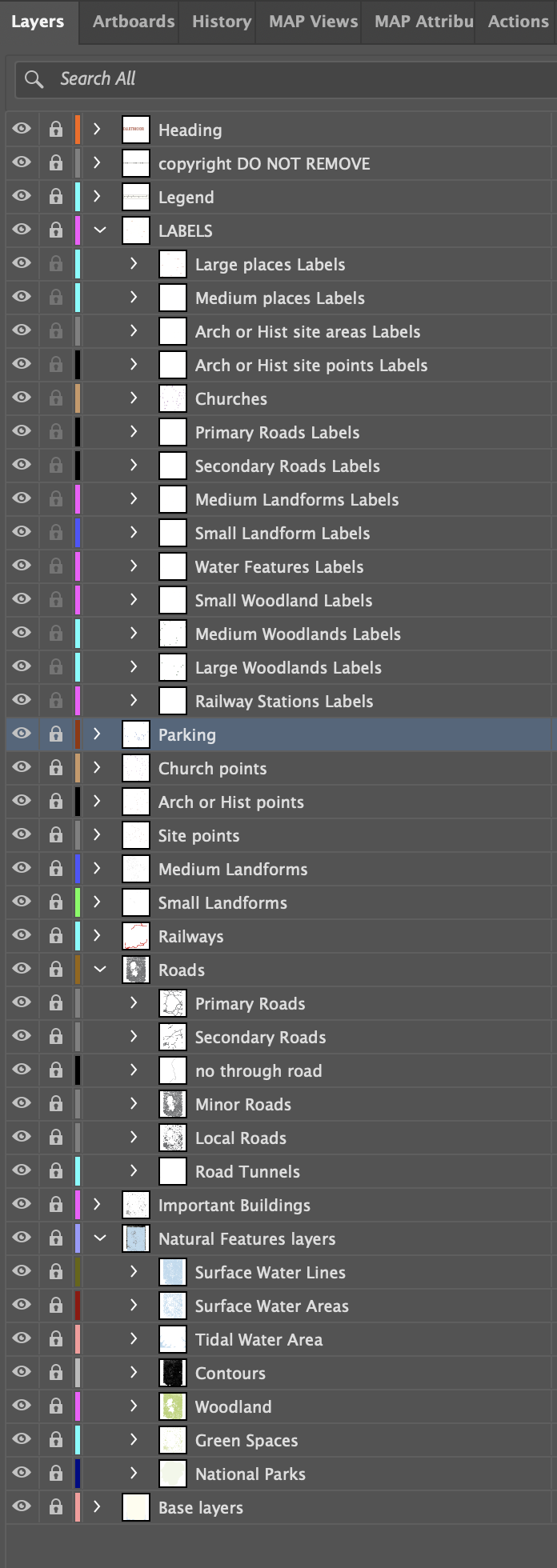Unlock the Road Tunnels sublayer
Screen dimensions: 557x1568
(56, 1171)
